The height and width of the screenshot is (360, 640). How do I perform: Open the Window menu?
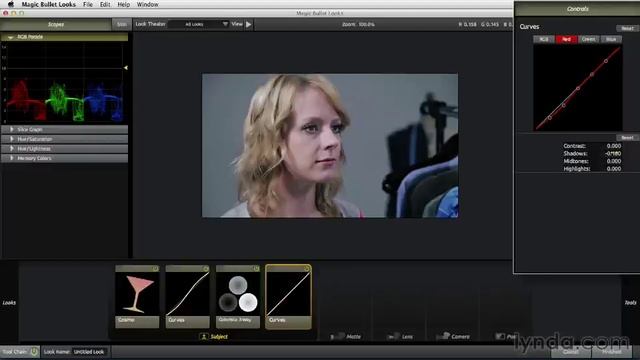tap(147, 4)
